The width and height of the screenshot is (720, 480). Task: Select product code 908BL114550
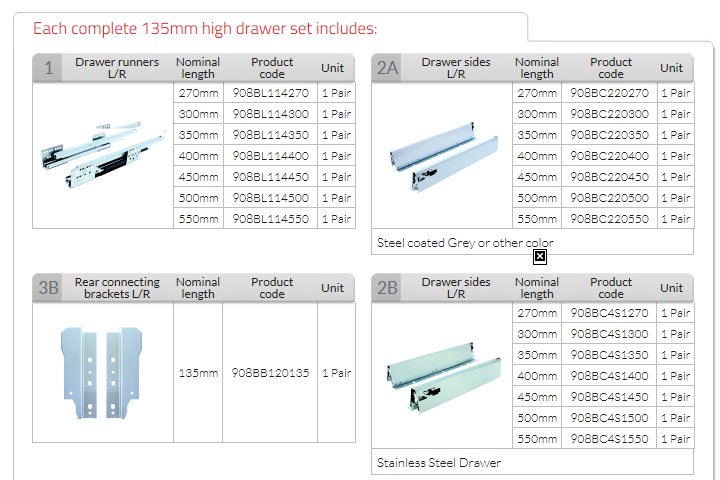[x=270, y=218]
